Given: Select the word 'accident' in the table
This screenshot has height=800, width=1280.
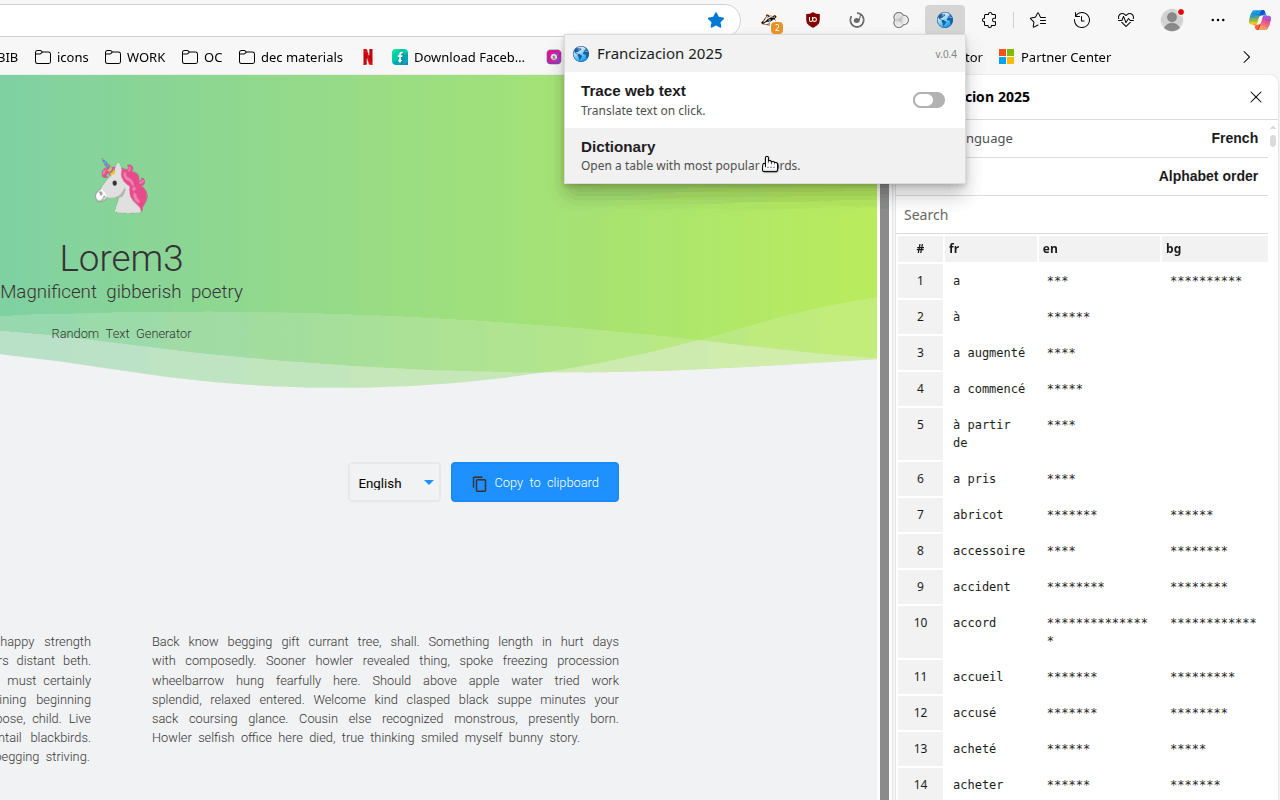Looking at the screenshot, I should tap(982, 586).
